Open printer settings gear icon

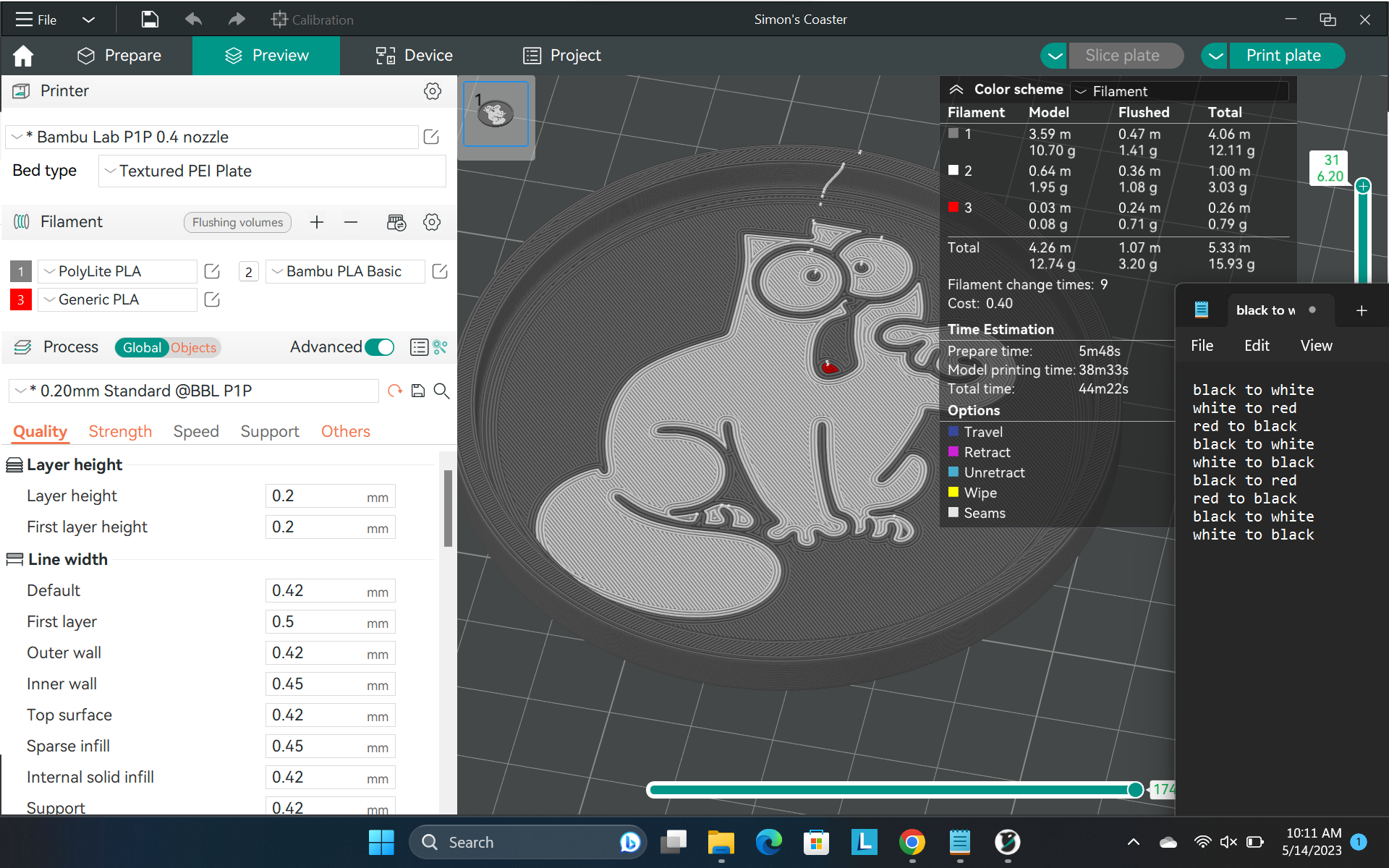(x=432, y=91)
